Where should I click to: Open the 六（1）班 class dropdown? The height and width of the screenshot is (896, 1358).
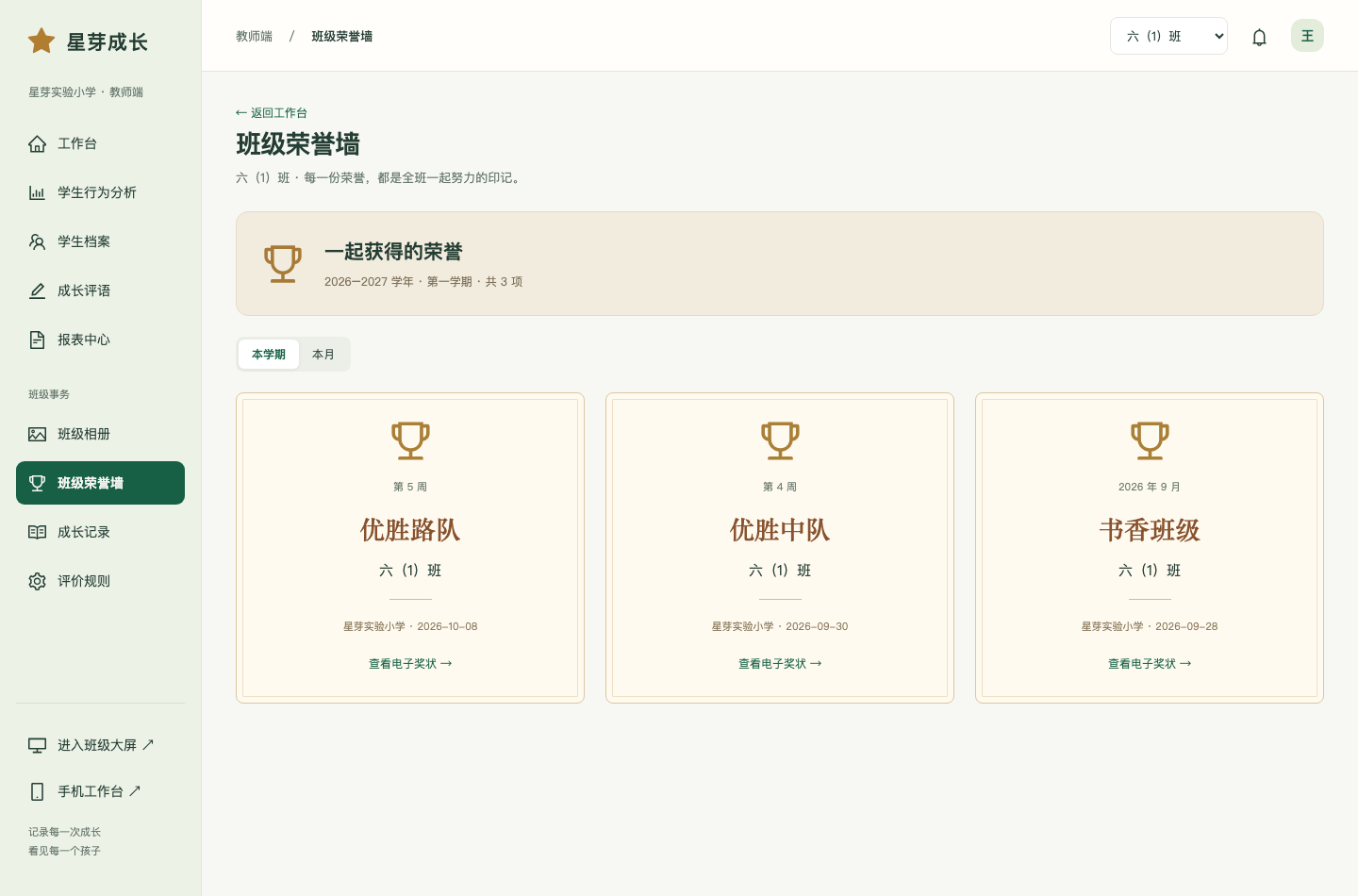[1168, 36]
